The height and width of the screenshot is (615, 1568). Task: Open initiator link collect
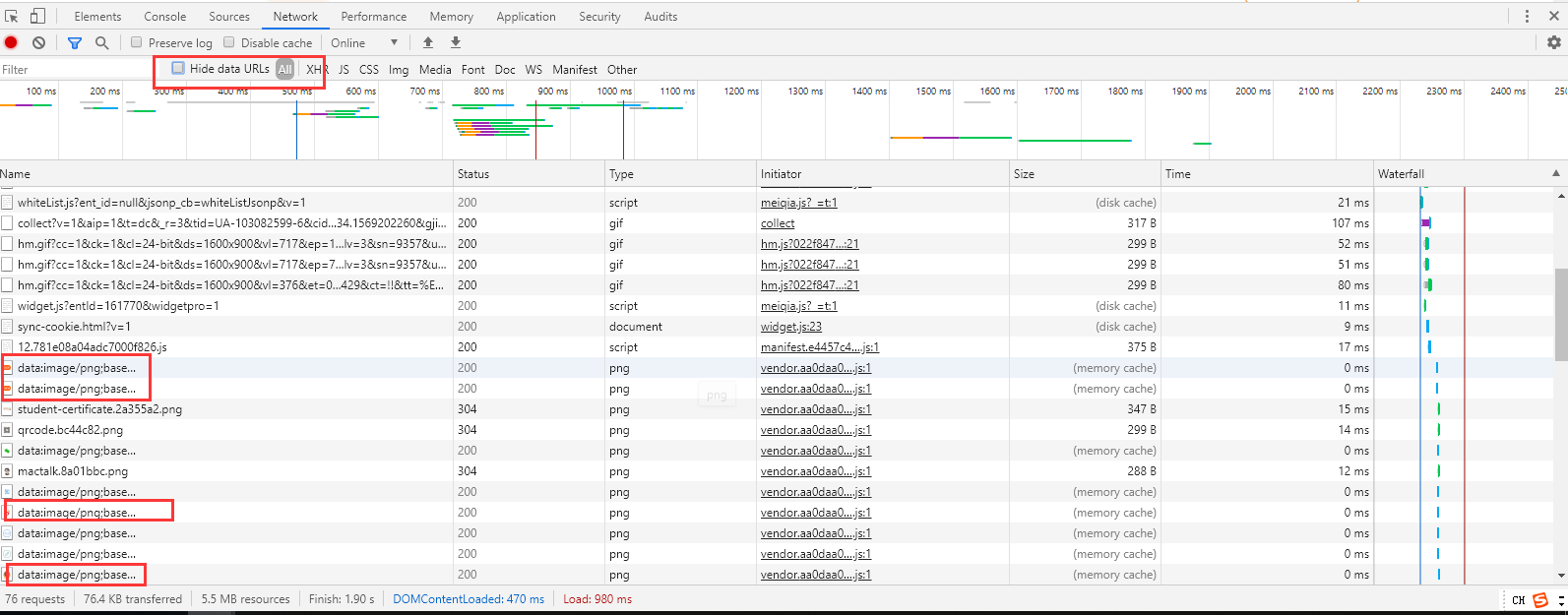[x=778, y=223]
